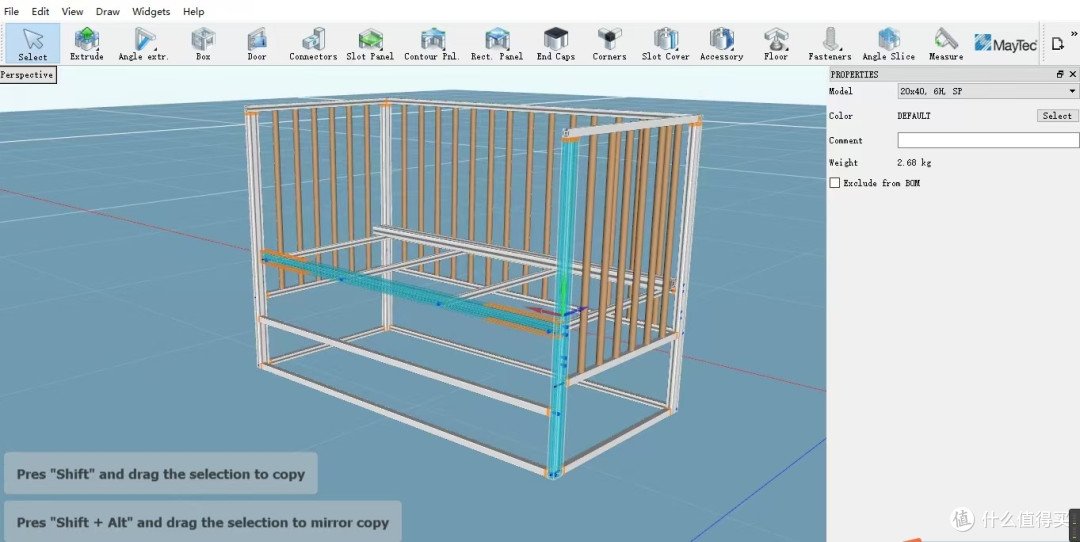Open the File menu

click(x=12, y=11)
